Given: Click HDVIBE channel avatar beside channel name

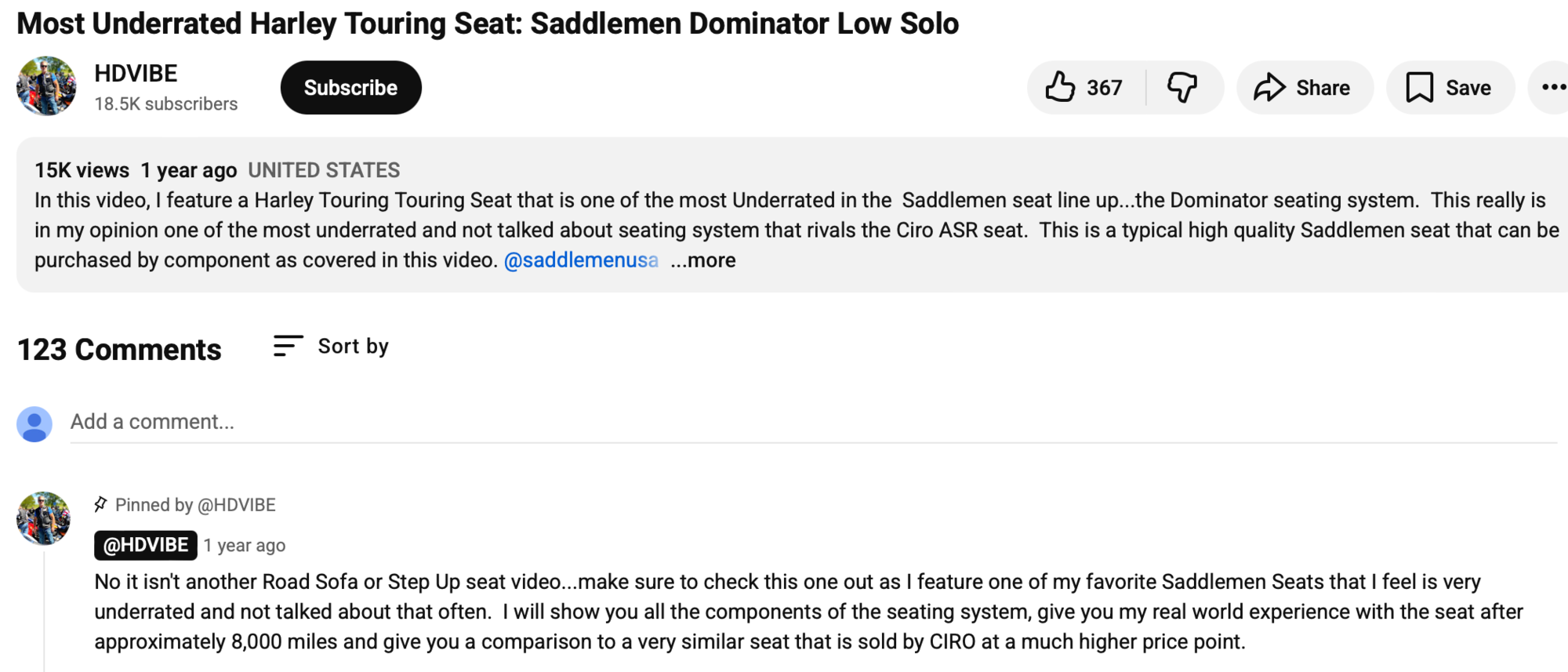Looking at the screenshot, I should click(46, 86).
